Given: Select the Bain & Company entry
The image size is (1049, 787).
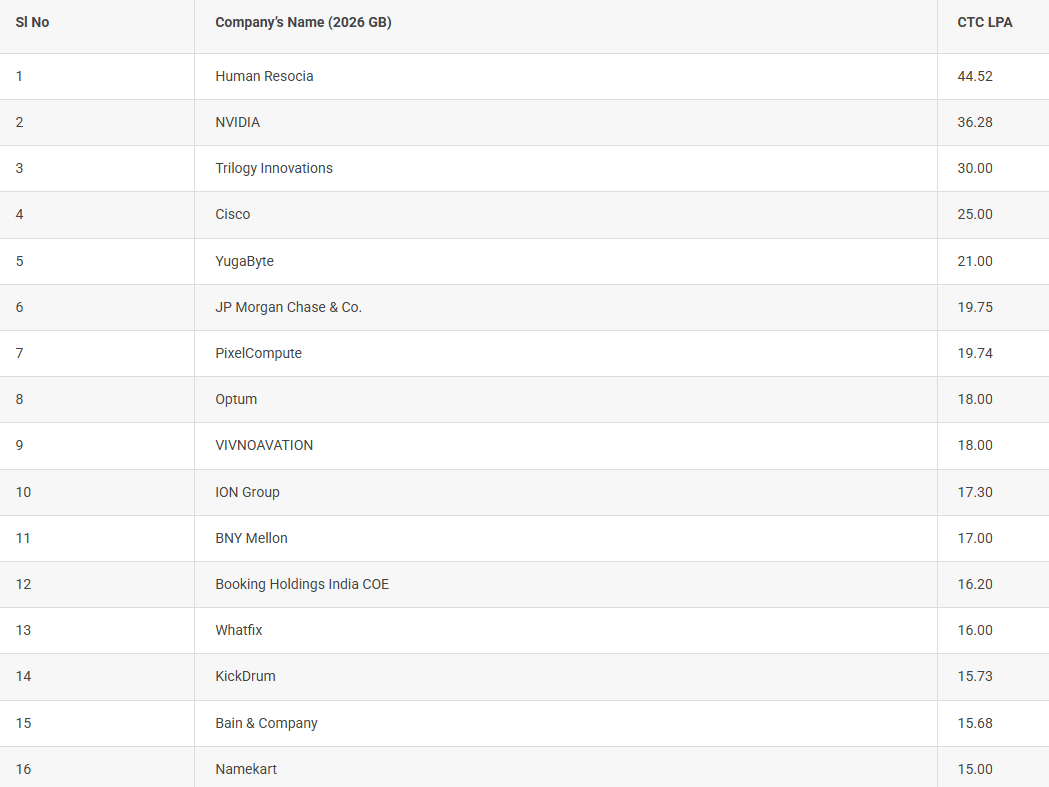Looking at the screenshot, I should [266, 723].
